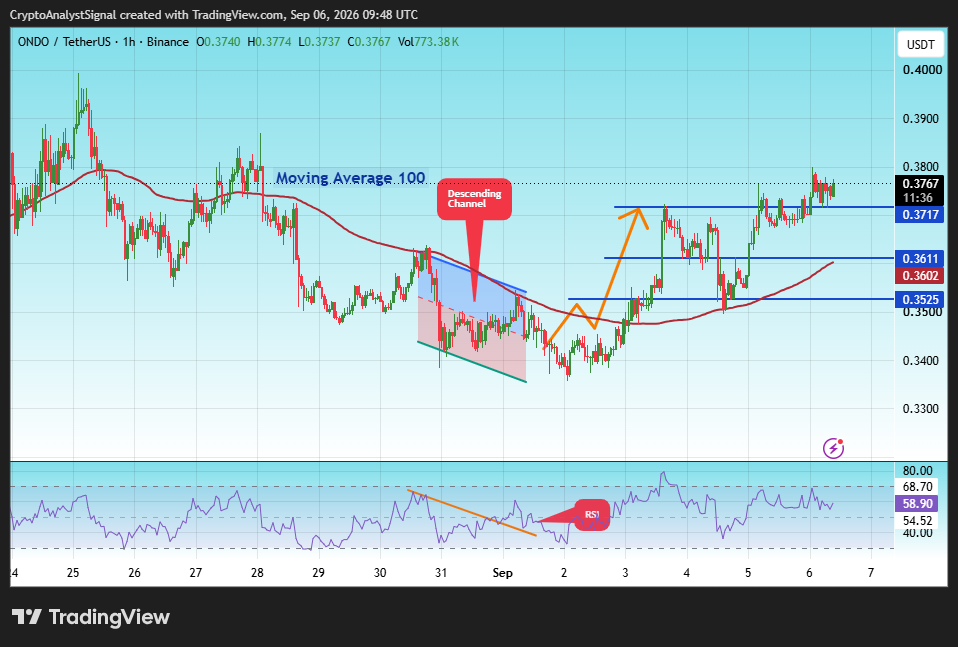Click the close value C0.3767

click(x=369, y=42)
